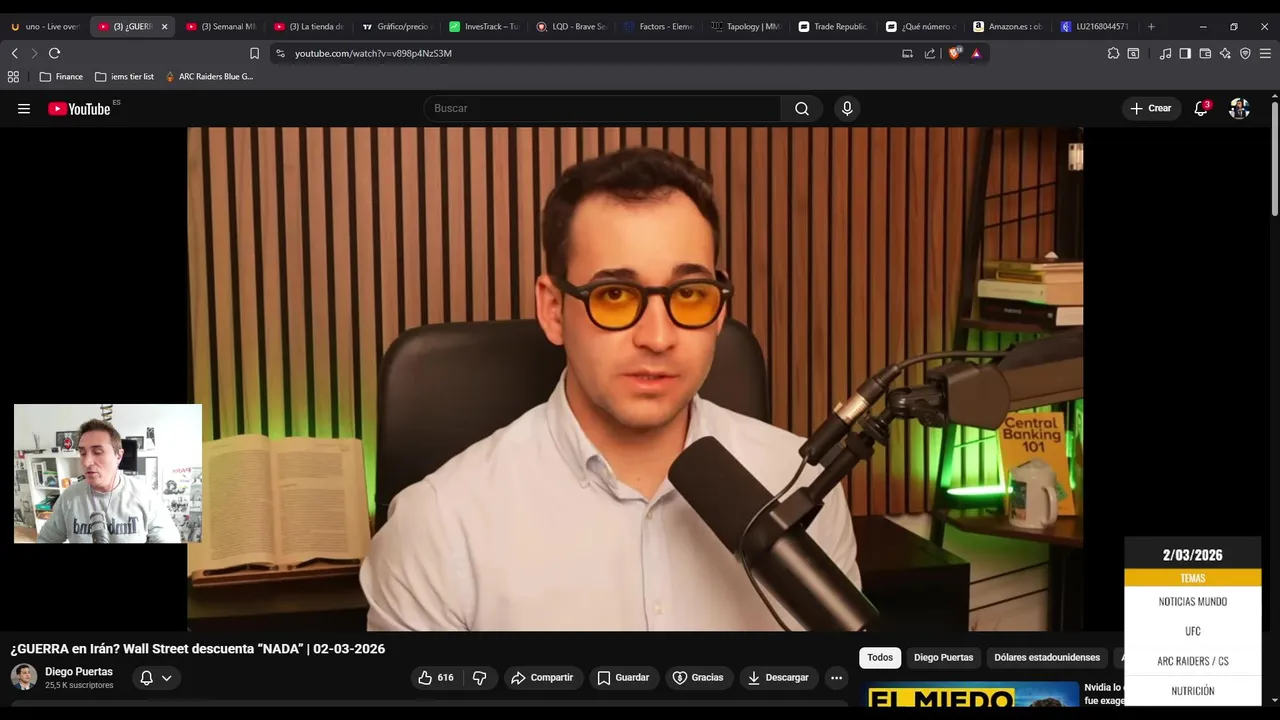1280x720 pixels.
Task: Go back with the browser back arrow
Action: click(x=14, y=53)
